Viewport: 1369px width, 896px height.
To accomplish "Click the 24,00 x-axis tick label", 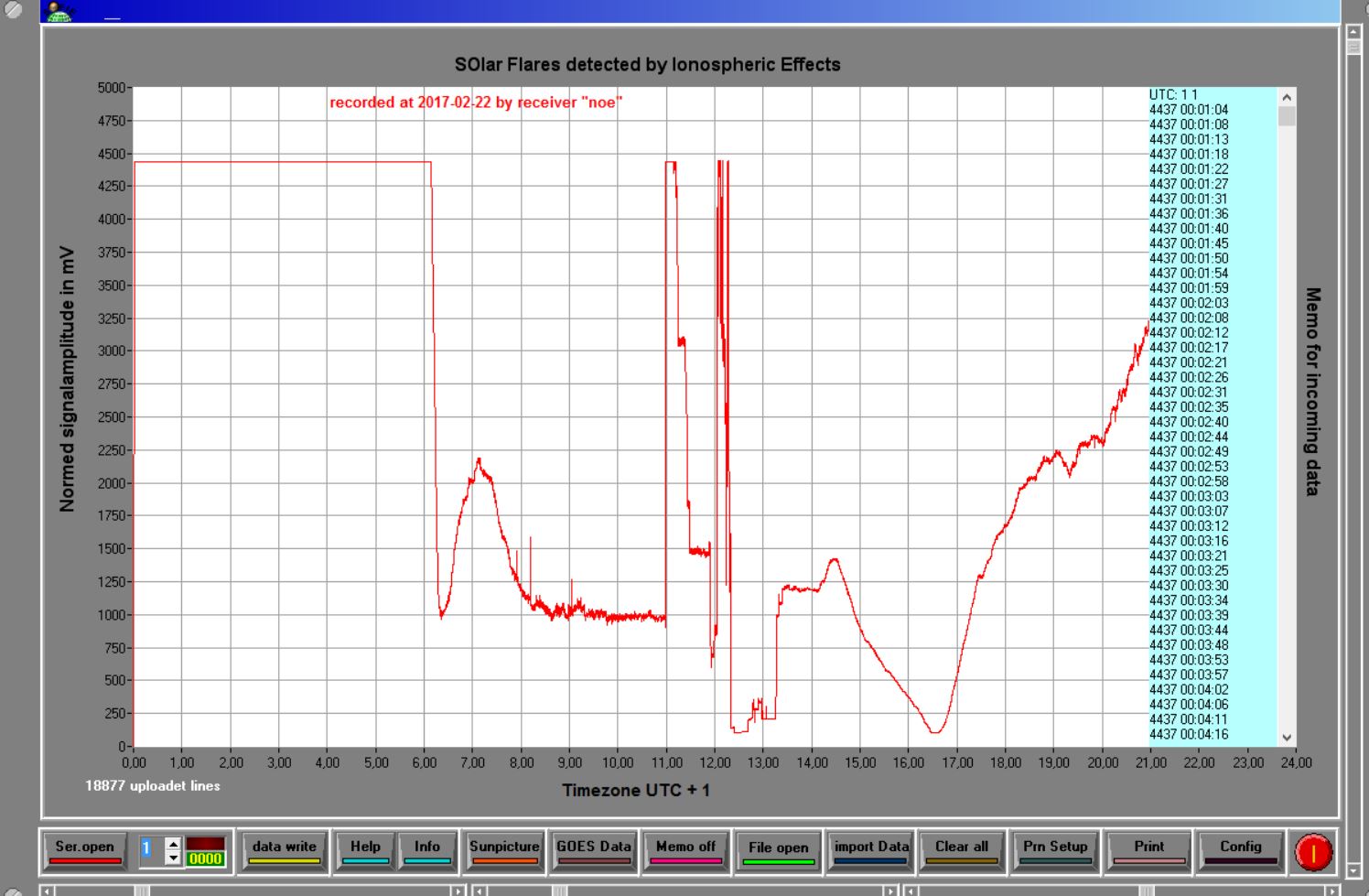I will (1296, 762).
